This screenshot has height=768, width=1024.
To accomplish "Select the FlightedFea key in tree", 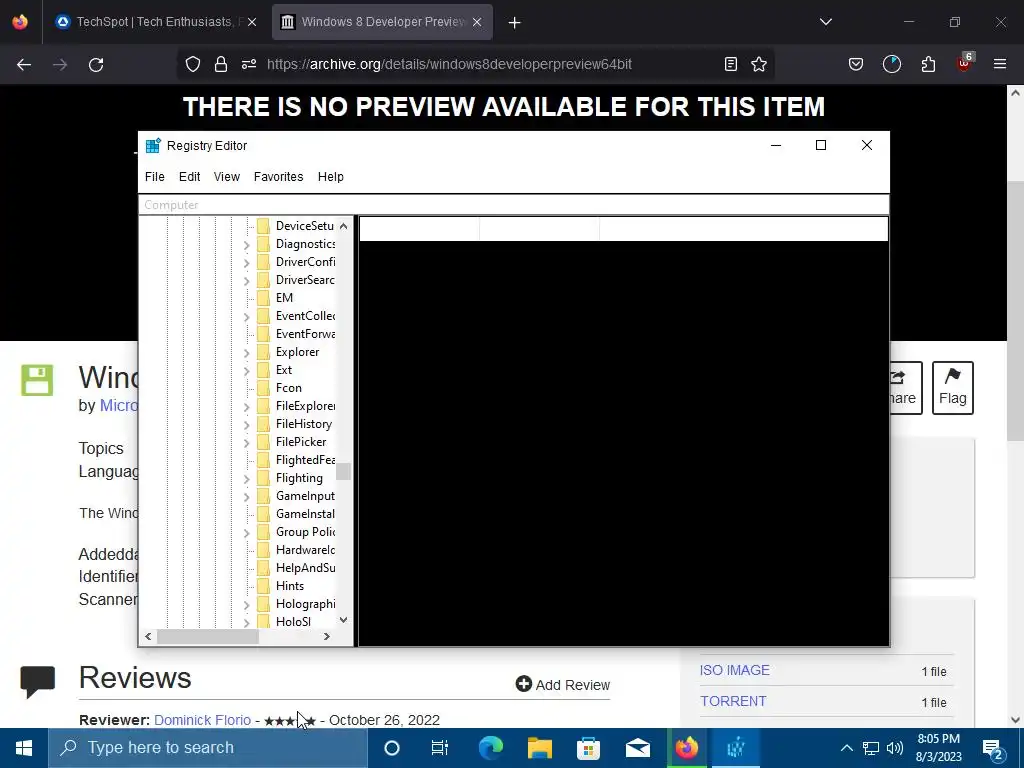I will coord(305,460).
